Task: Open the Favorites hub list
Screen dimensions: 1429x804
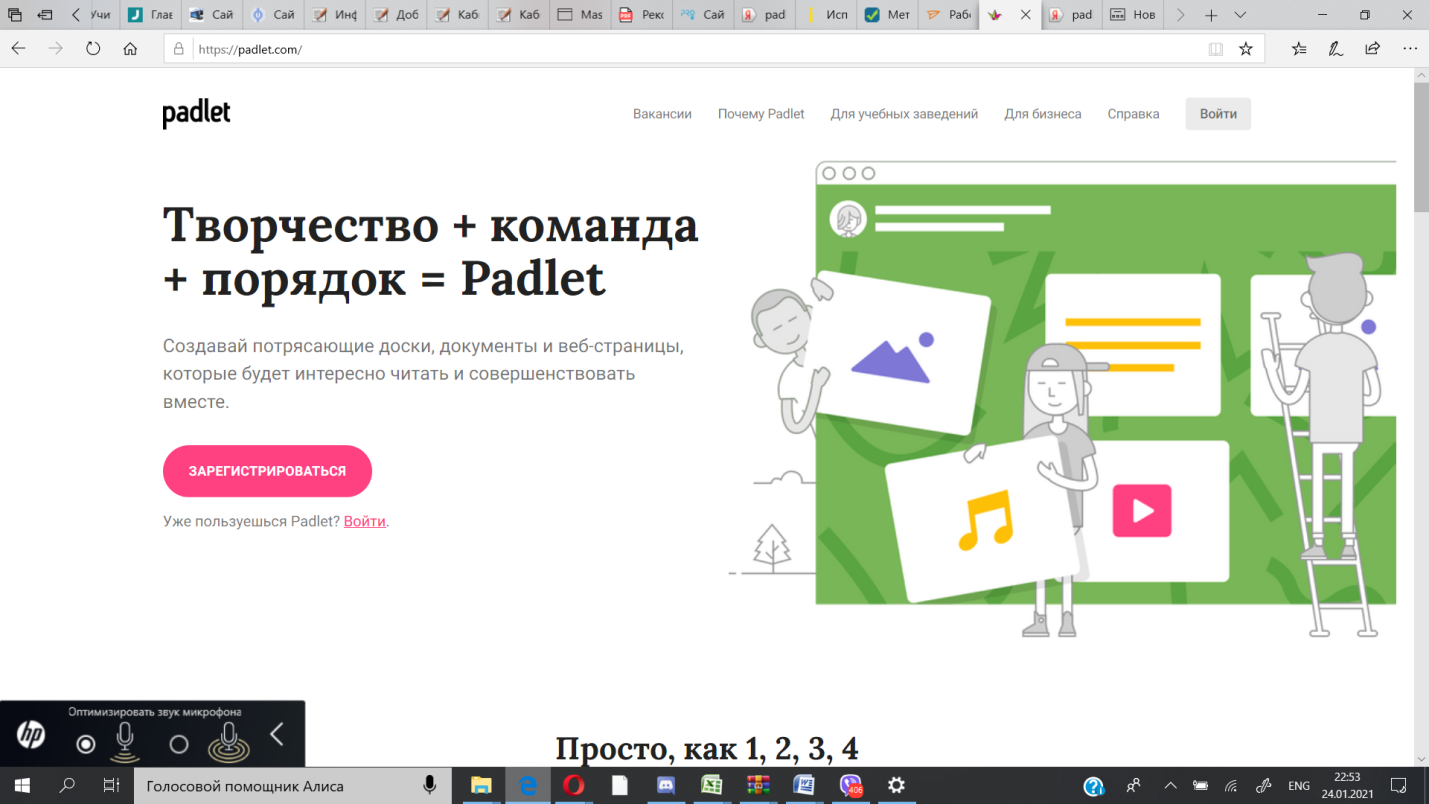Action: [1299, 48]
